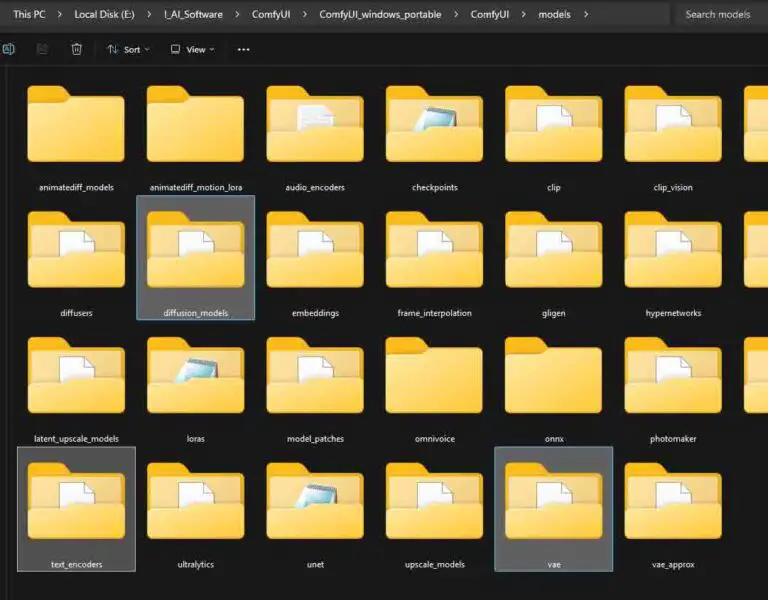The image size is (768, 600).
Task: Go to I_AI_Software in address bar
Action: pos(193,15)
